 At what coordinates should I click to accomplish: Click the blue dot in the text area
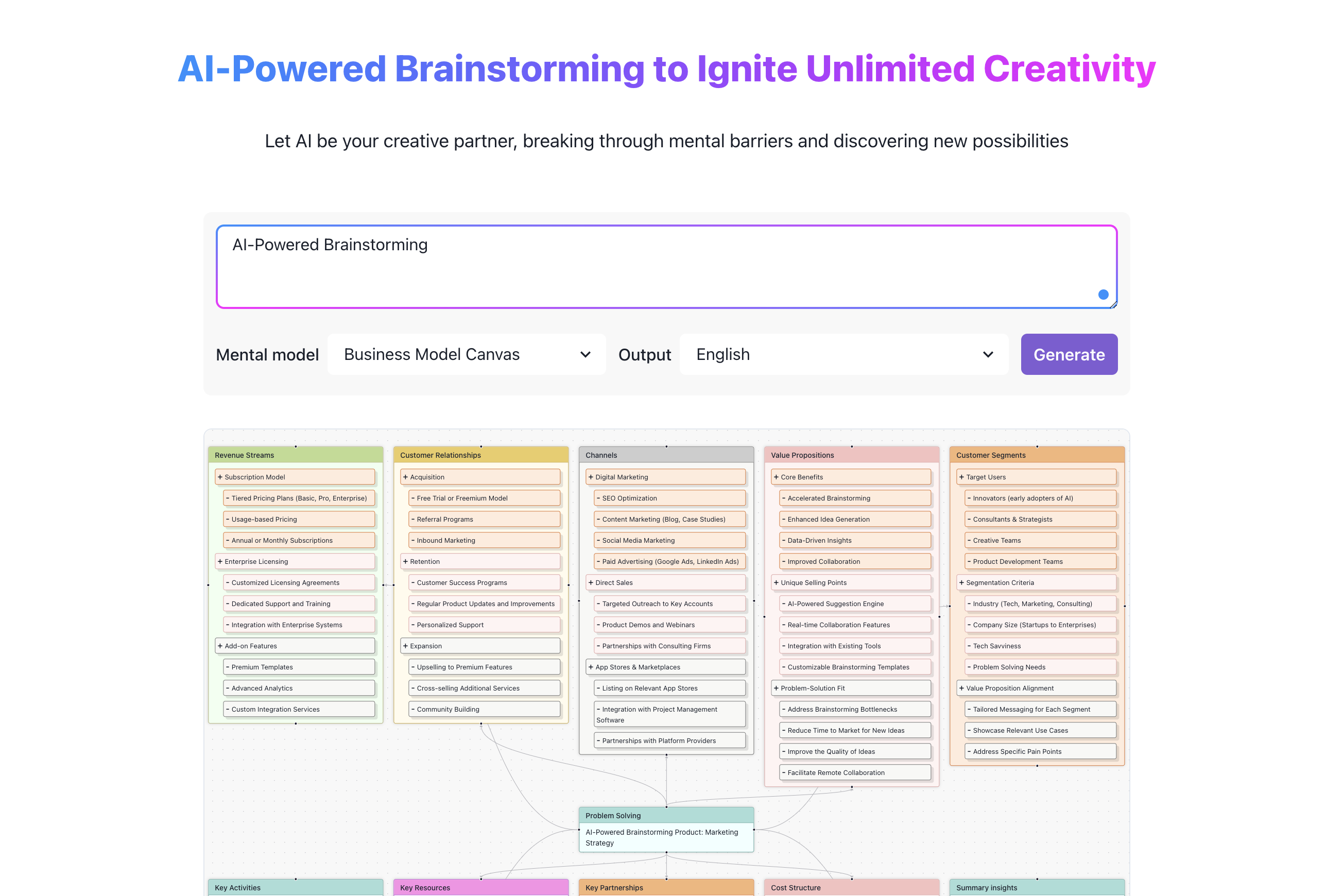[x=1103, y=294]
